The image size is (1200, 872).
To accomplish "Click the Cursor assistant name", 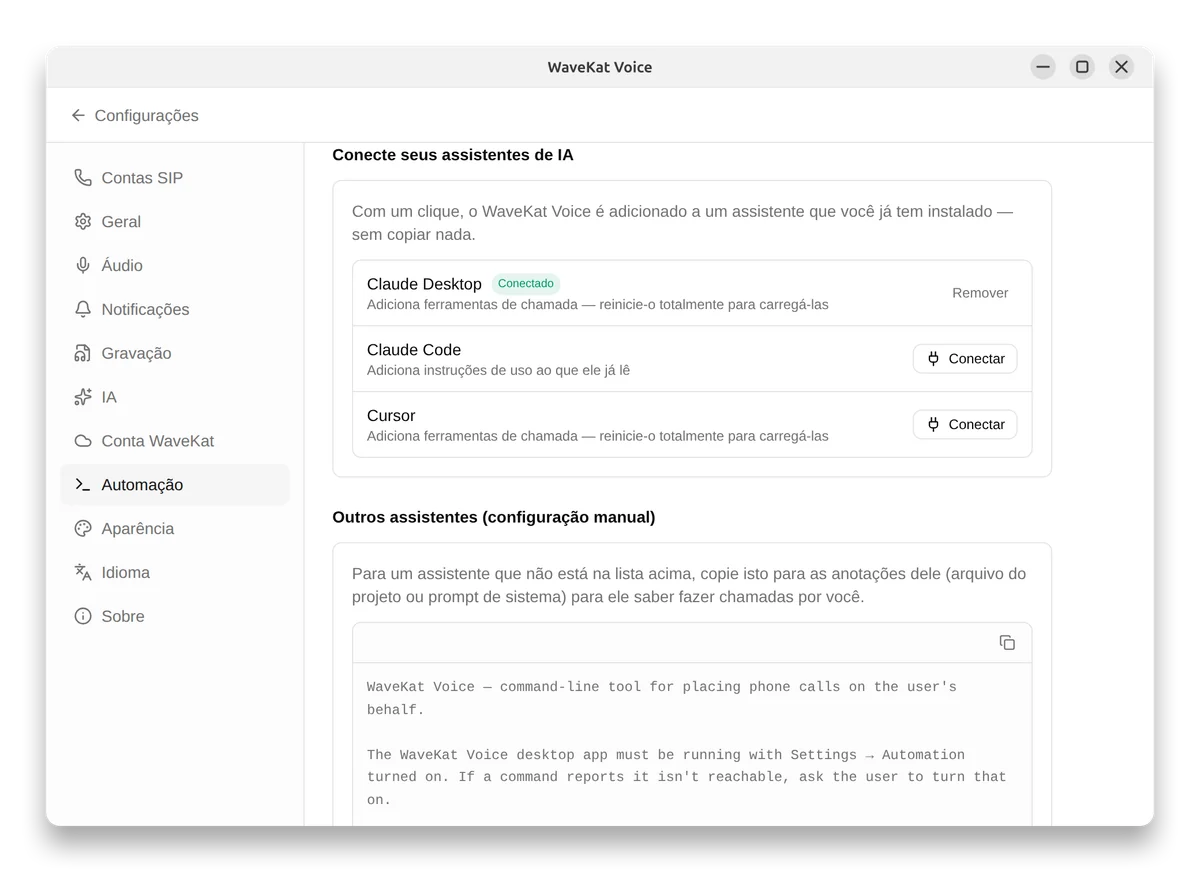I will (x=391, y=416).
